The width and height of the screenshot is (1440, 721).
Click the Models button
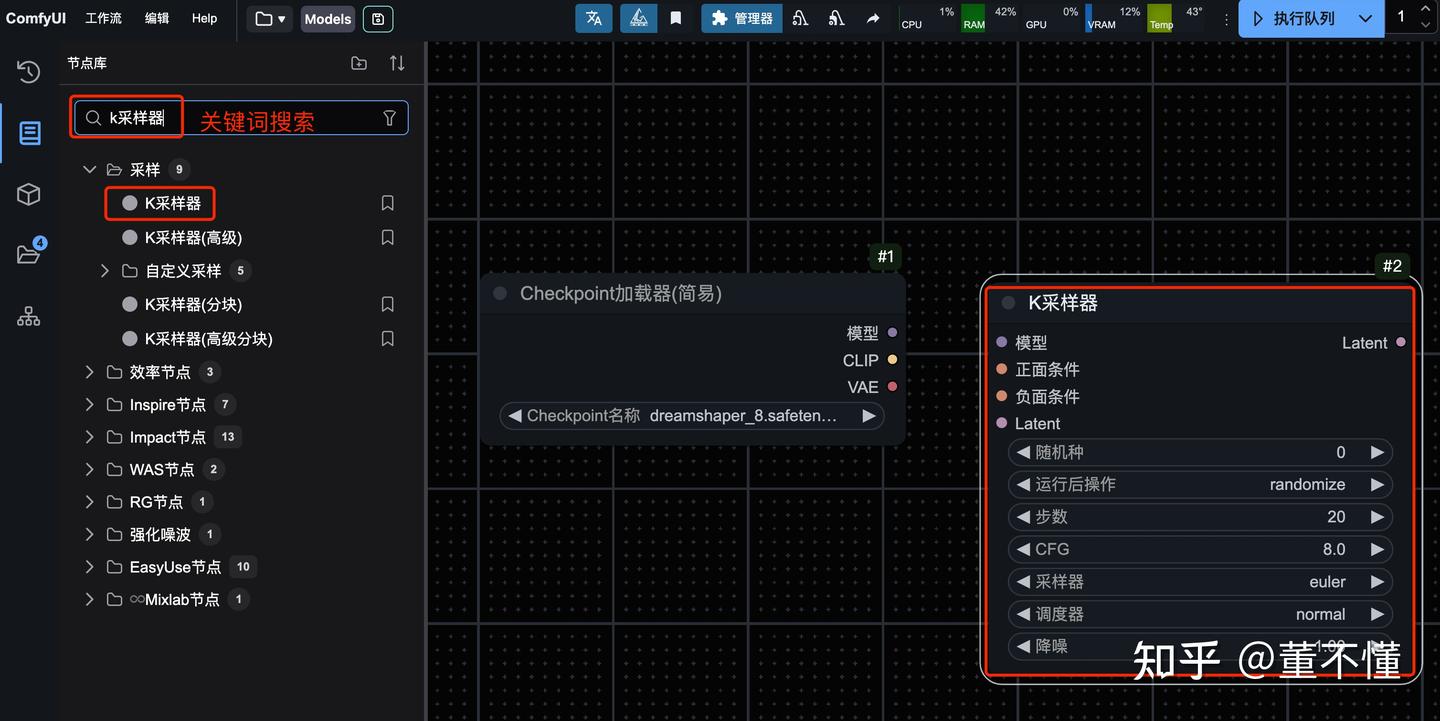click(328, 19)
